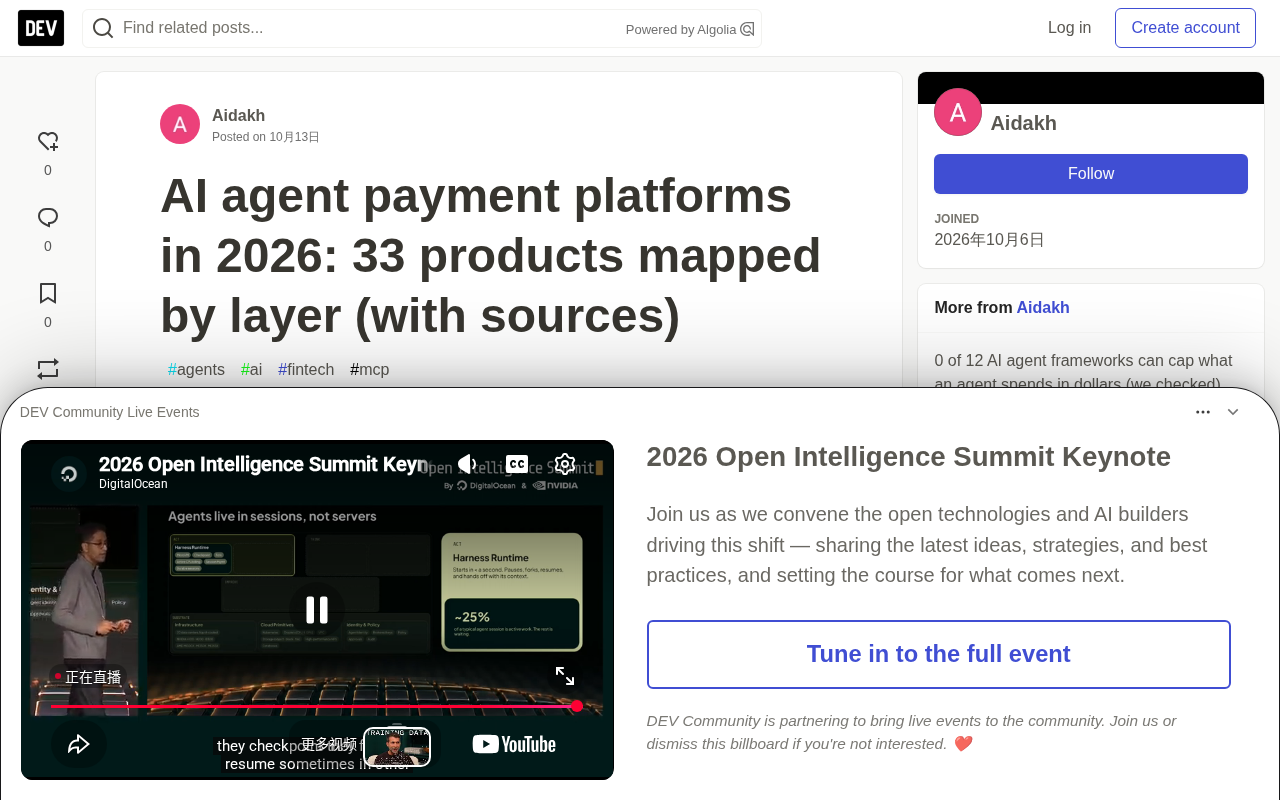
Task: Open the video on YouTube logo
Action: click(x=514, y=744)
